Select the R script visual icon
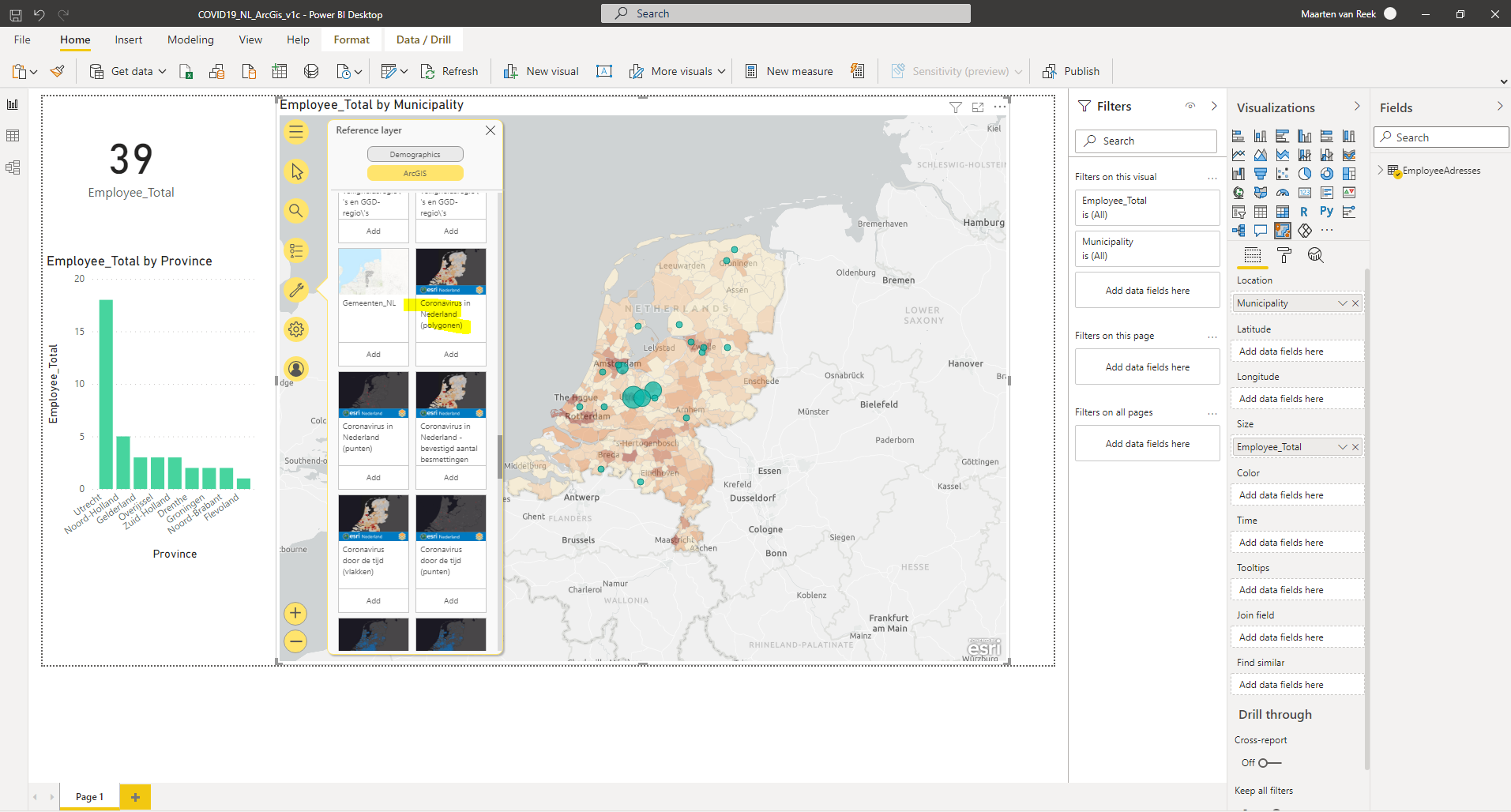 [x=1303, y=212]
